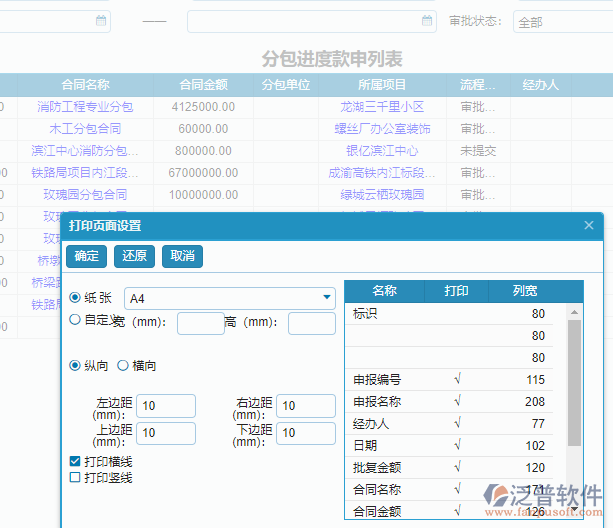Click the amount 4125000.00 cell

coord(203,107)
